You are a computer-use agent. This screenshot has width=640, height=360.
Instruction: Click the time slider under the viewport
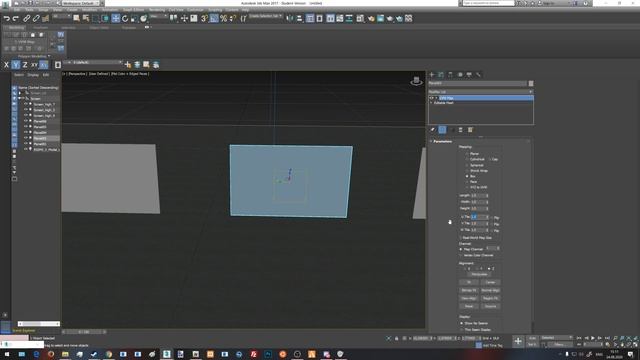click(x=84, y=332)
